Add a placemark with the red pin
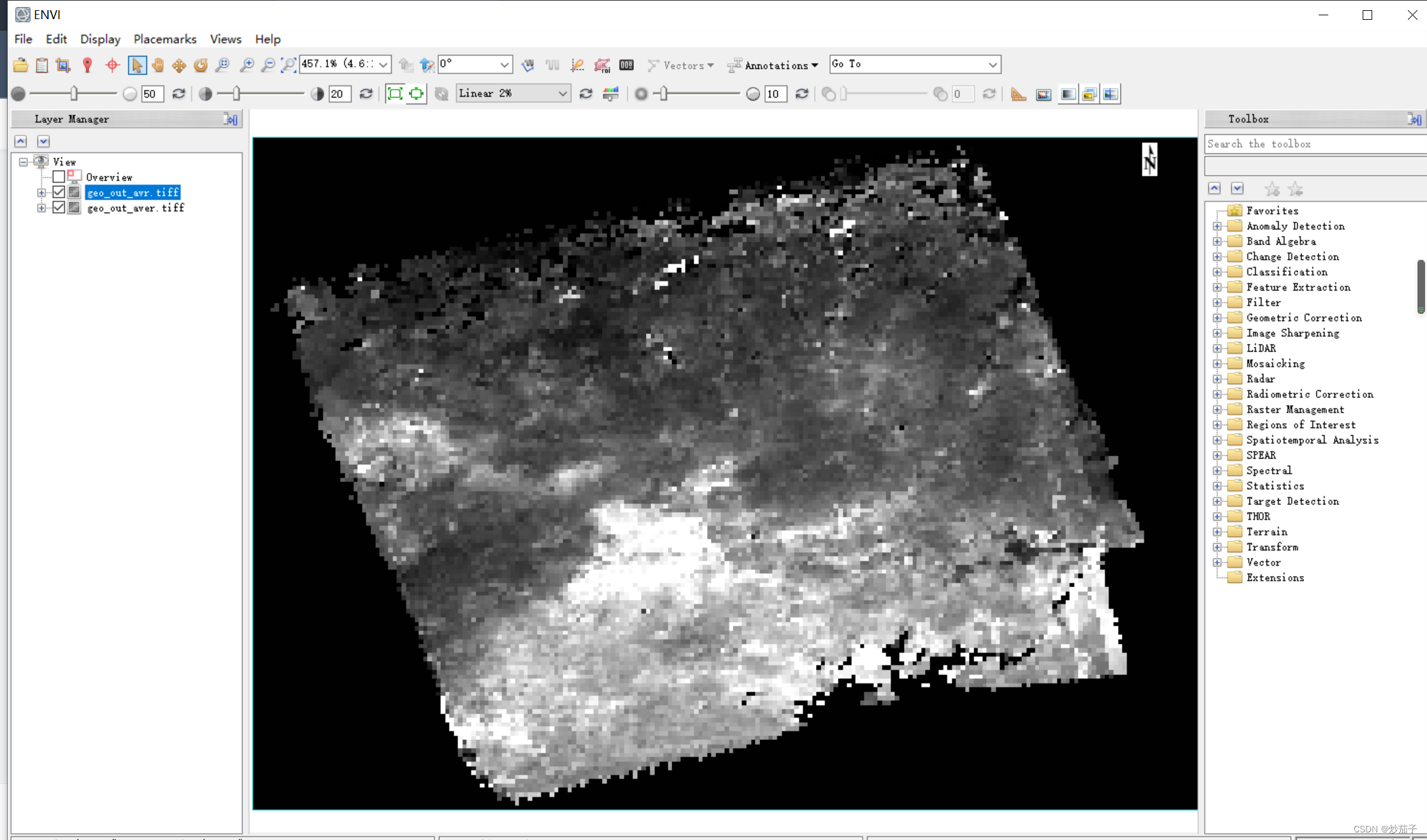The image size is (1427, 840). pyautogui.click(x=88, y=65)
